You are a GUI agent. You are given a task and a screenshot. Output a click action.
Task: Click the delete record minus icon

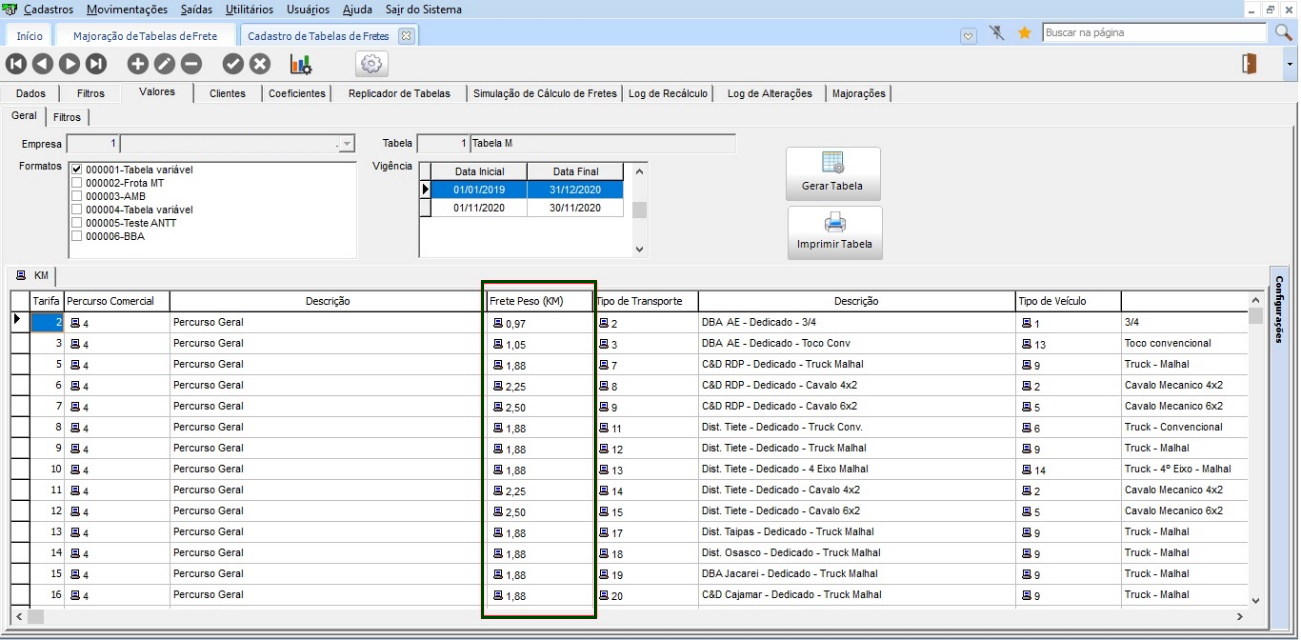pos(191,64)
